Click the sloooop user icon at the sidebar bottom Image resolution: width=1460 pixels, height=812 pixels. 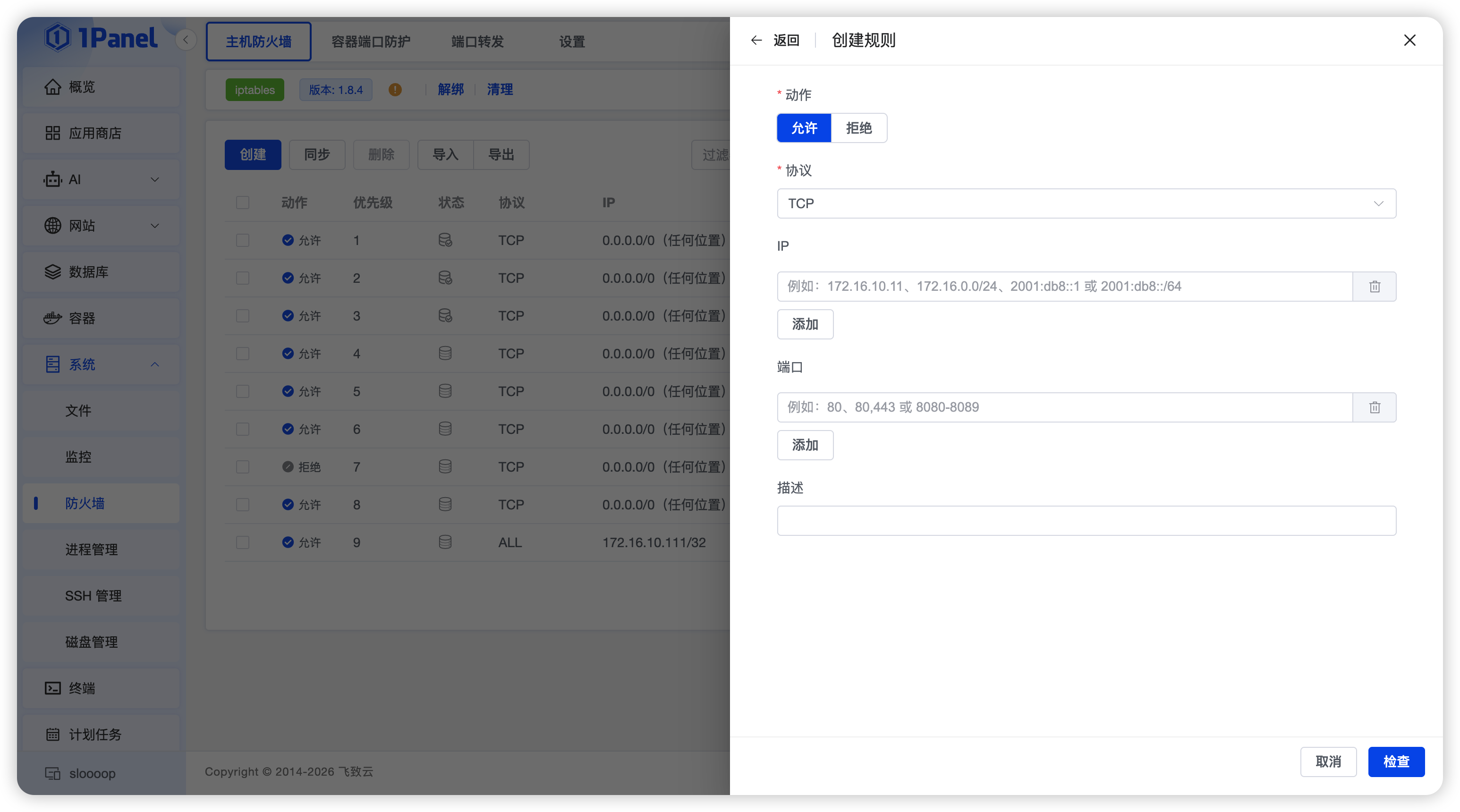coord(53,773)
